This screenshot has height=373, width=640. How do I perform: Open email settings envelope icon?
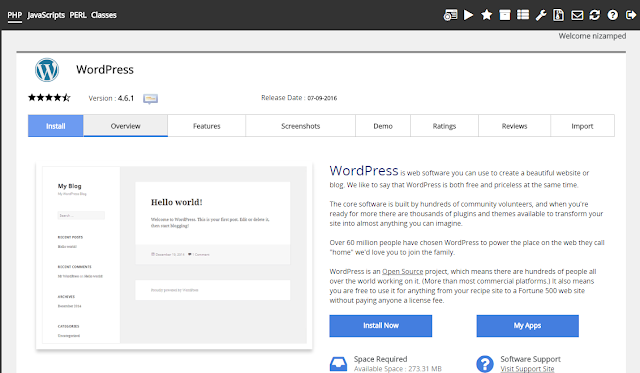(577, 16)
